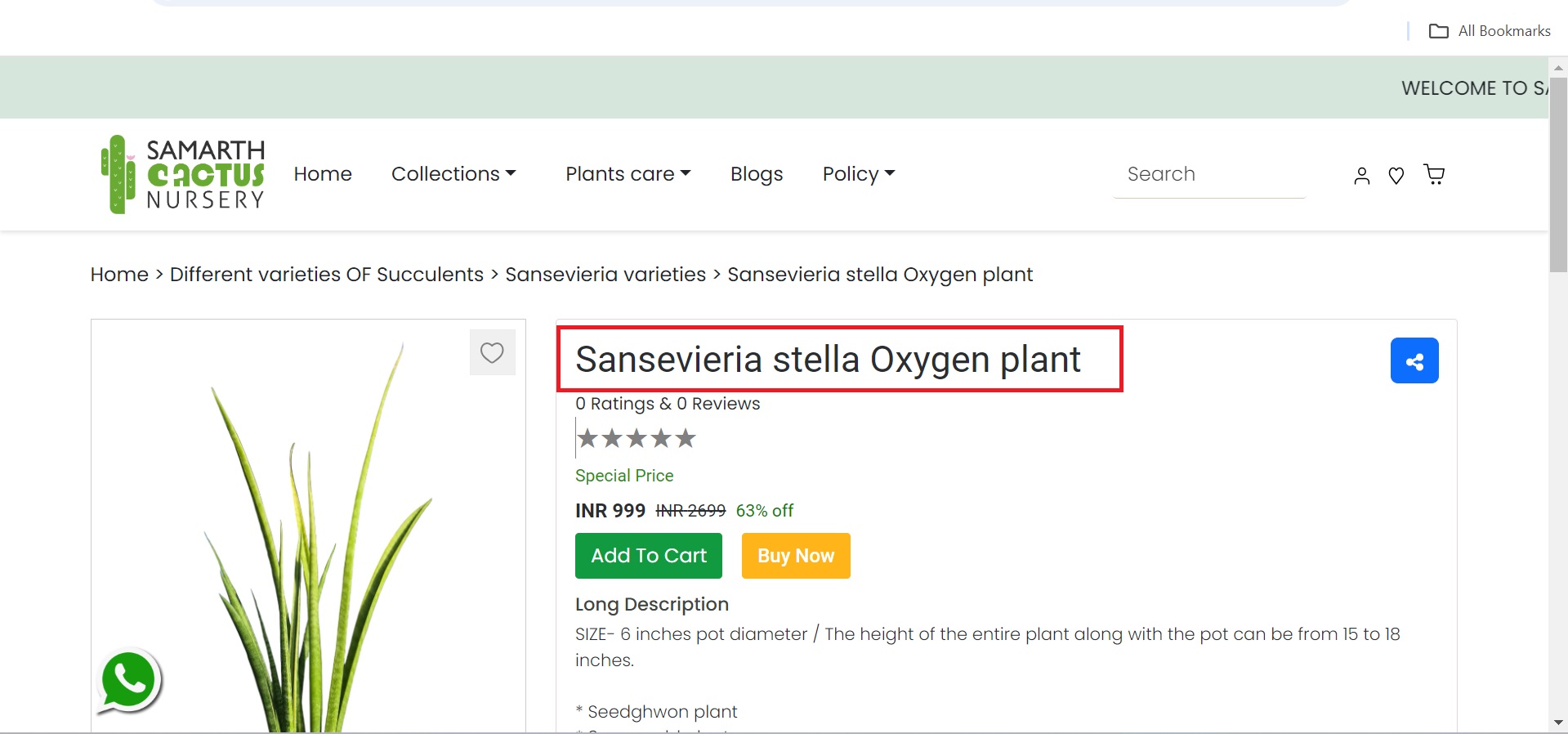This screenshot has width=1568, height=734.
Task: Open the shopping cart icon
Action: click(x=1434, y=174)
